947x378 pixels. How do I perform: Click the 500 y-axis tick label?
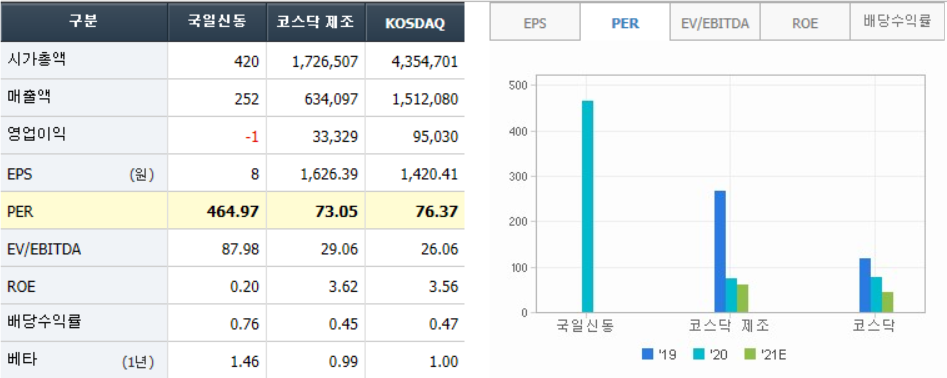(x=519, y=86)
